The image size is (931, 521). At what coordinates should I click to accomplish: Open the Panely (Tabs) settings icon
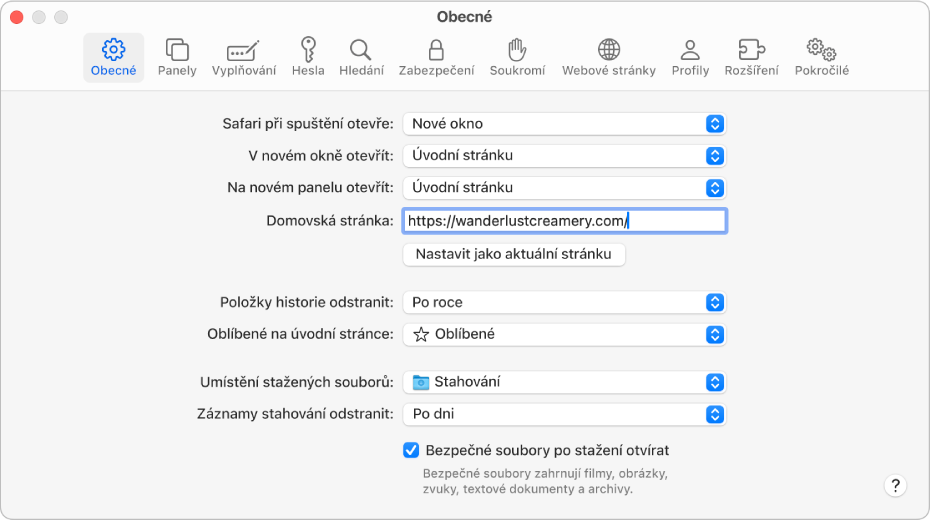(177, 50)
